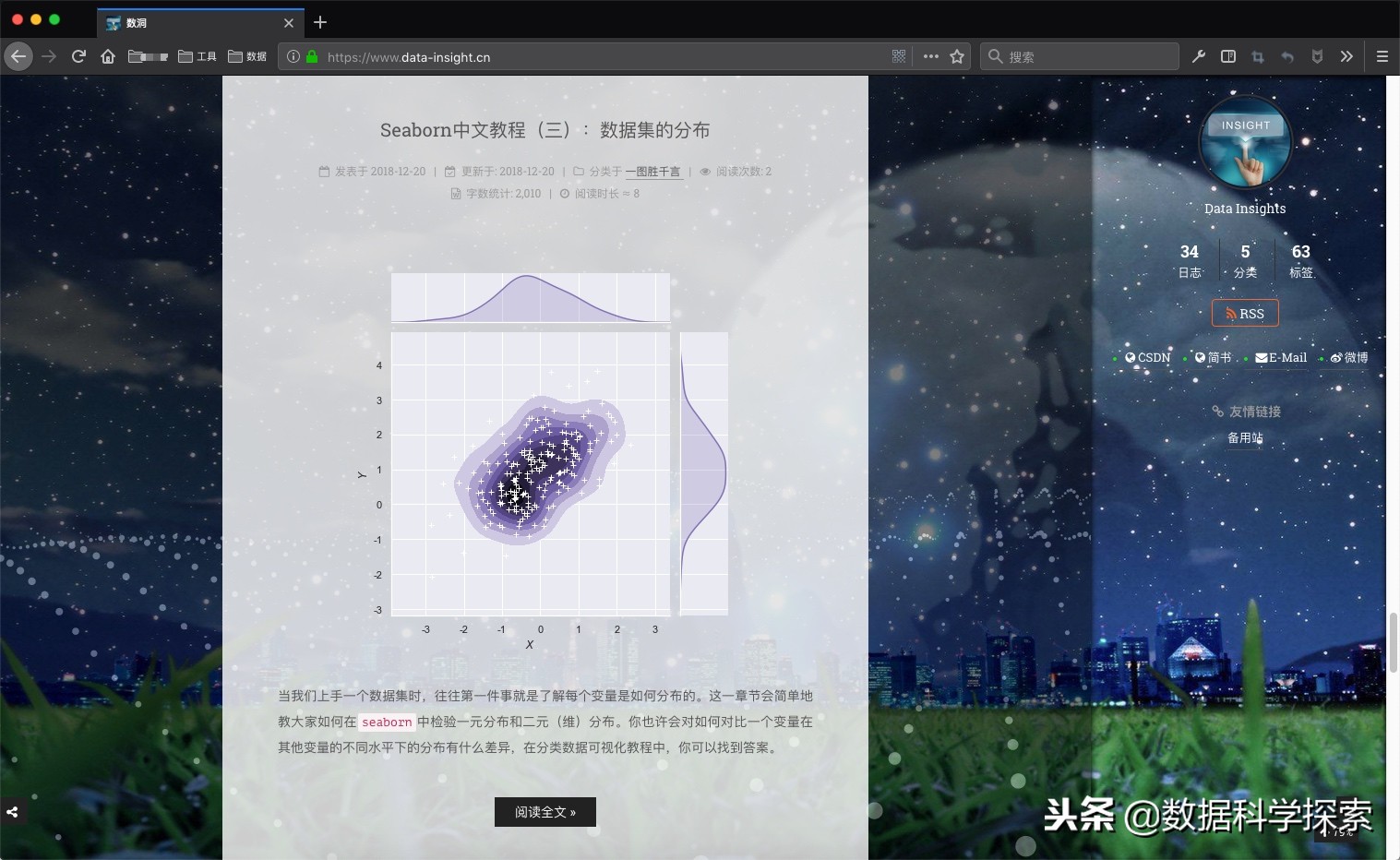1400x860 pixels.
Task: Click the share icon at page edge
Action: click(12, 812)
